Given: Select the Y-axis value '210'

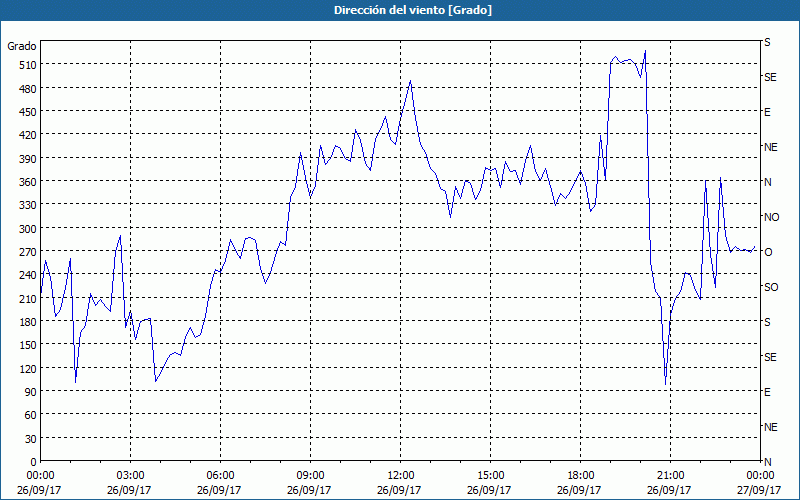Looking at the screenshot, I should 28,299.
